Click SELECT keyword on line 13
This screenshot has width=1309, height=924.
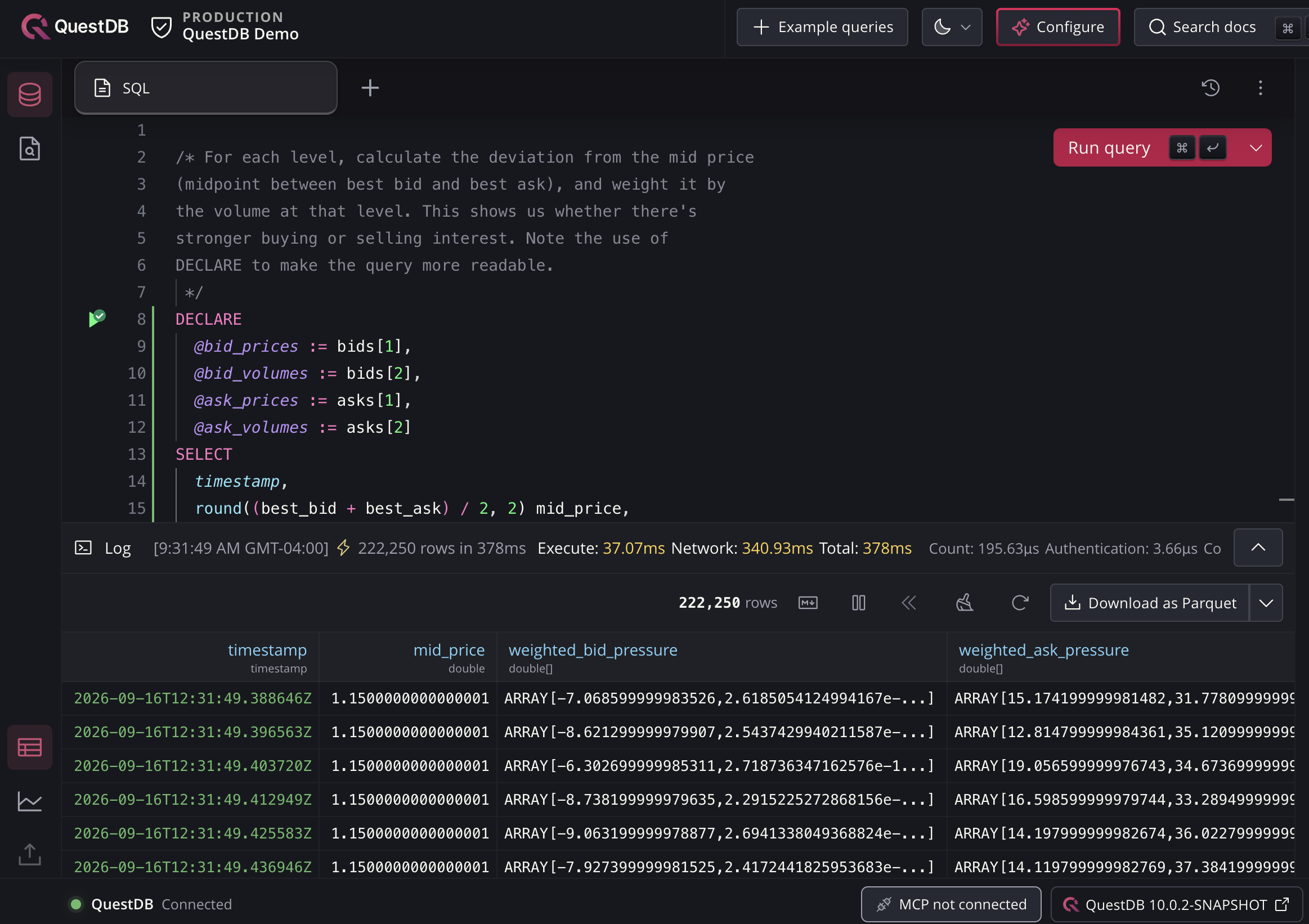pyautogui.click(x=204, y=454)
